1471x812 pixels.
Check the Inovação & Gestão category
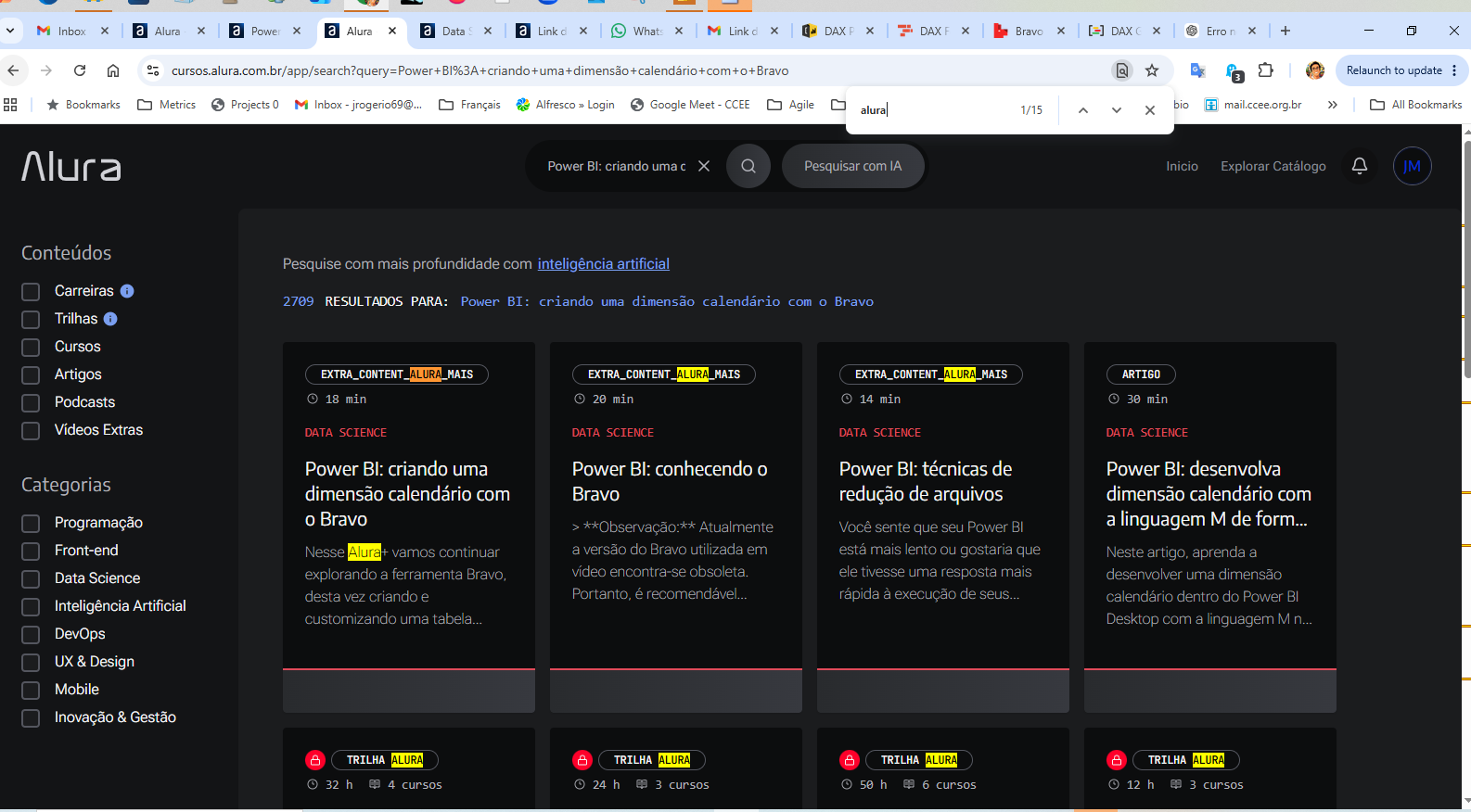tap(31, 718)
